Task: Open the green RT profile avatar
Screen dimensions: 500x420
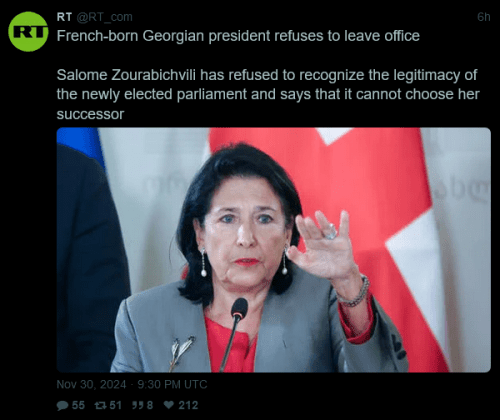Action: [x=28, y=32]
